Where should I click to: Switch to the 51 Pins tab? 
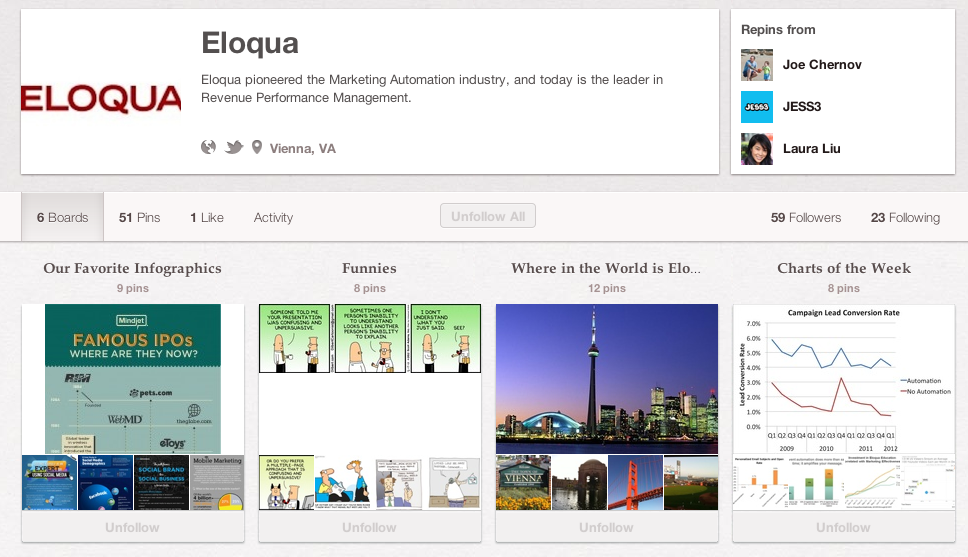[140, 217]
